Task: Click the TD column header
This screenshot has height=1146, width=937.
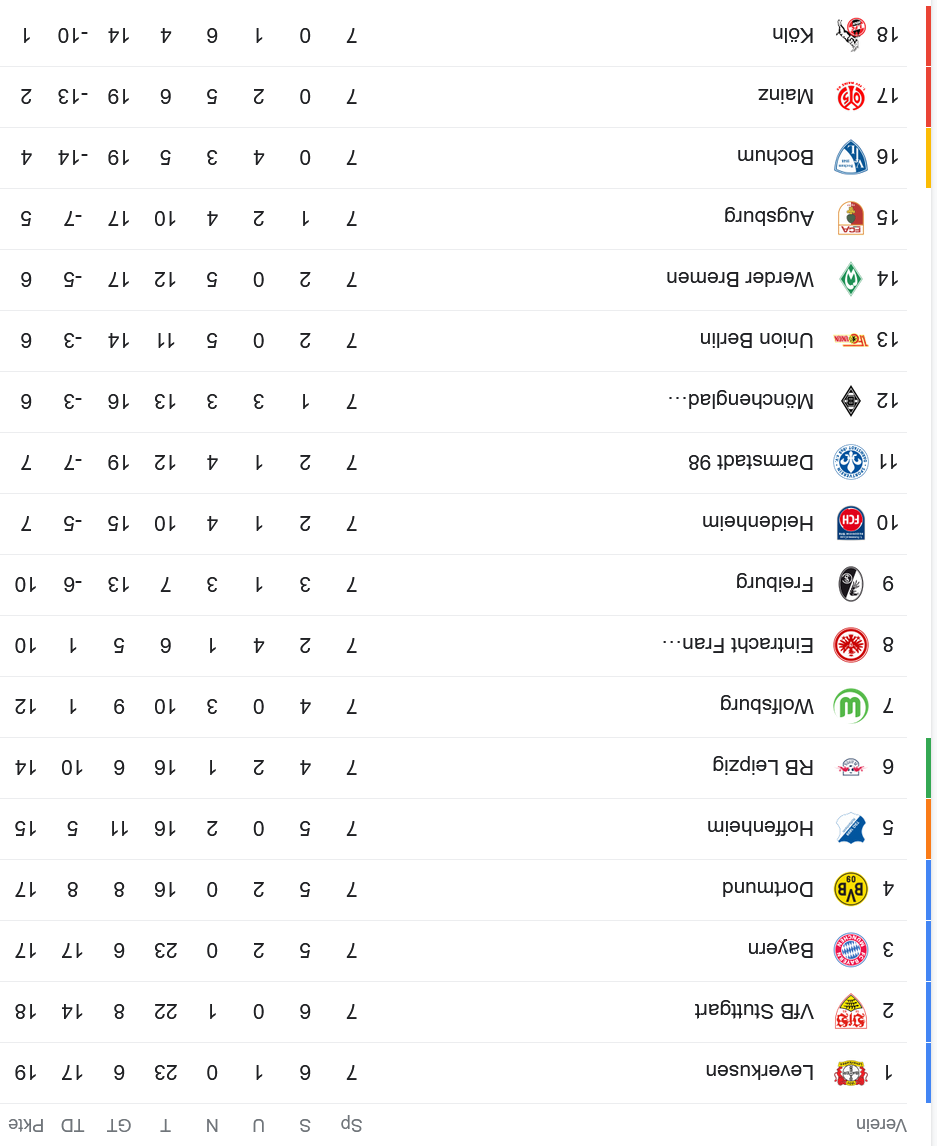Action: click(72, 1125)
